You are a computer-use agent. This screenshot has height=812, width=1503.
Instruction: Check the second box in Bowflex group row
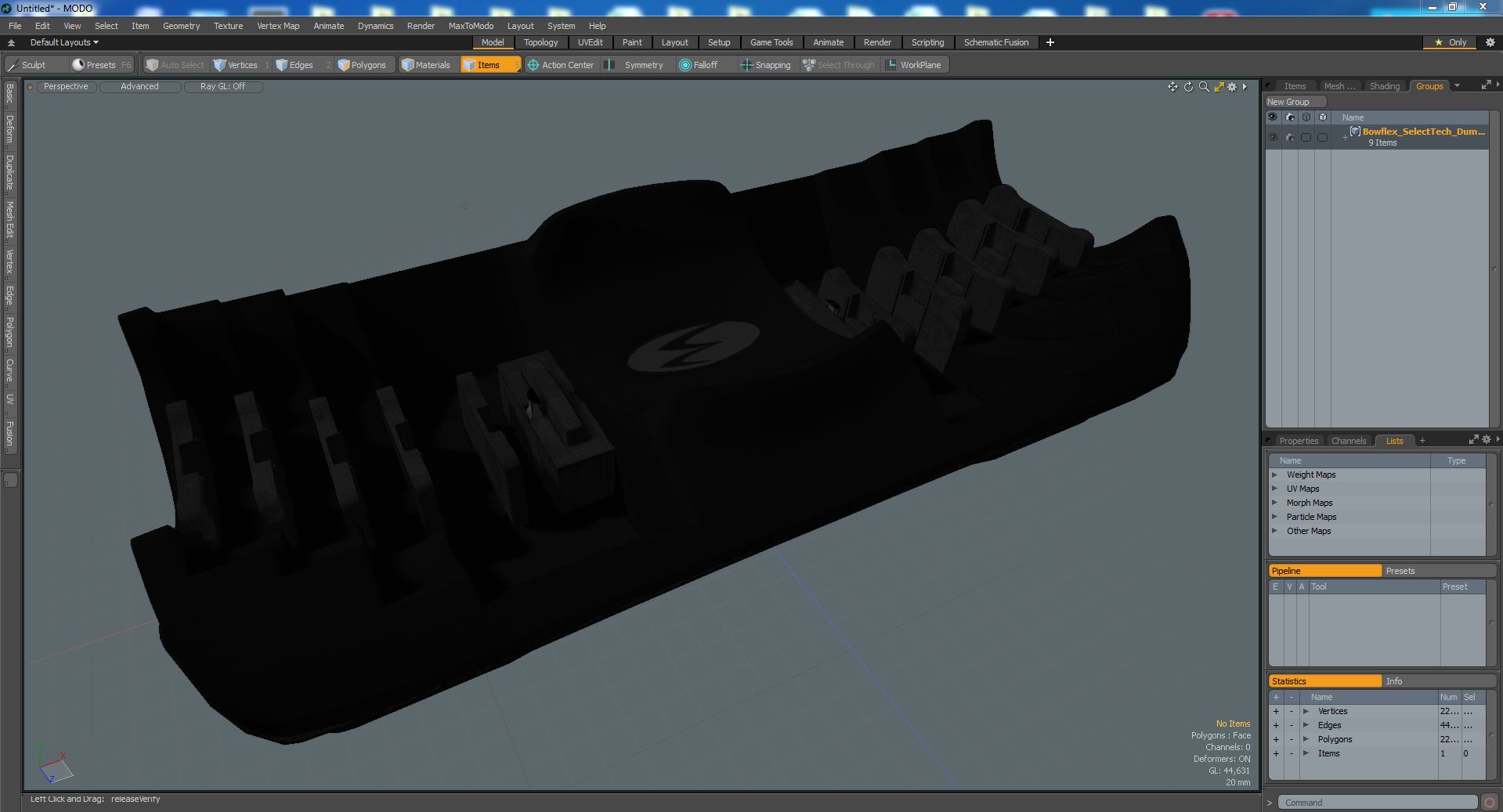click(1323, 137)
